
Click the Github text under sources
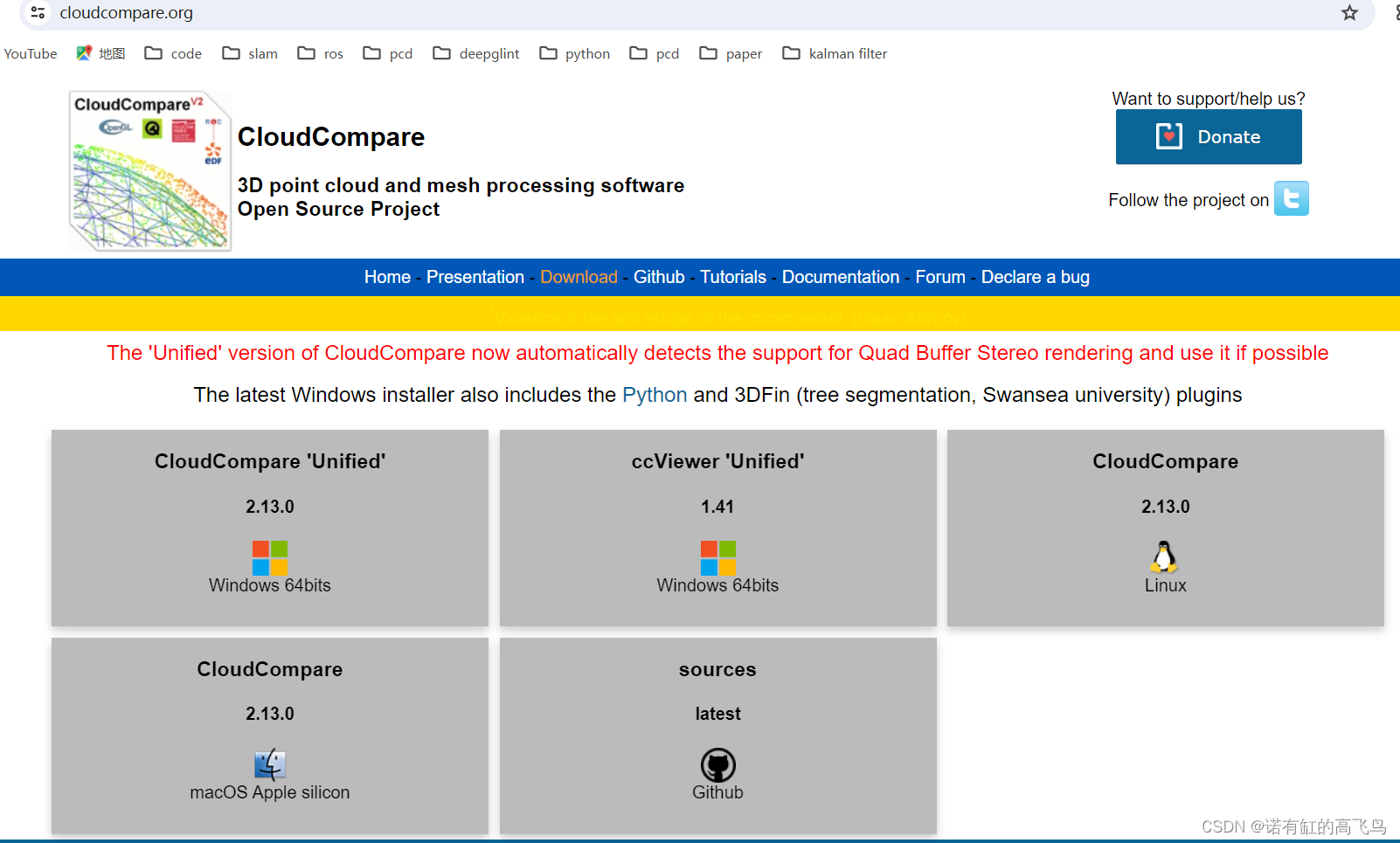point(717,792)
